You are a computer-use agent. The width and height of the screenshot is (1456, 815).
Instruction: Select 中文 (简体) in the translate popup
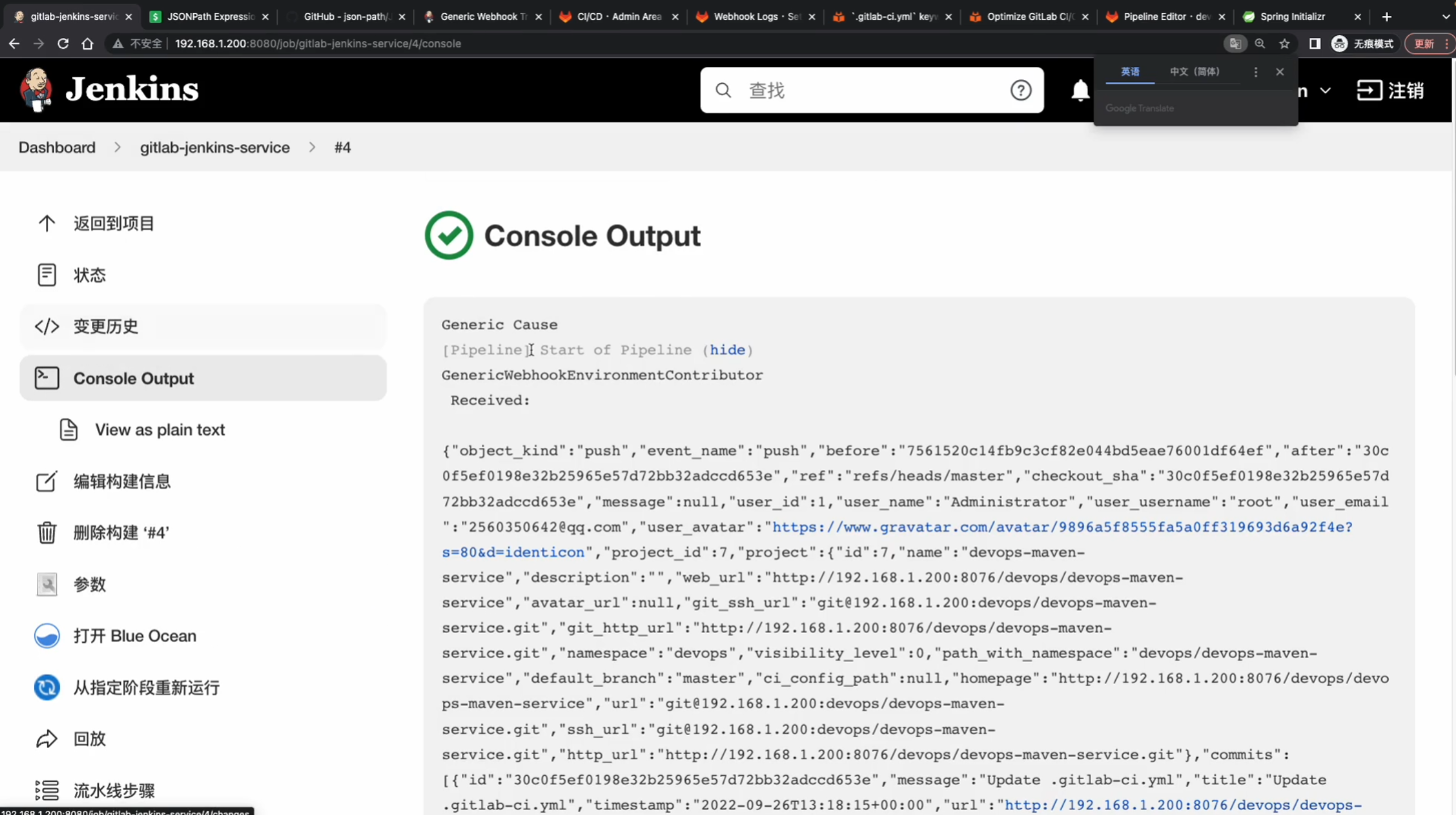coord(1195,72)
